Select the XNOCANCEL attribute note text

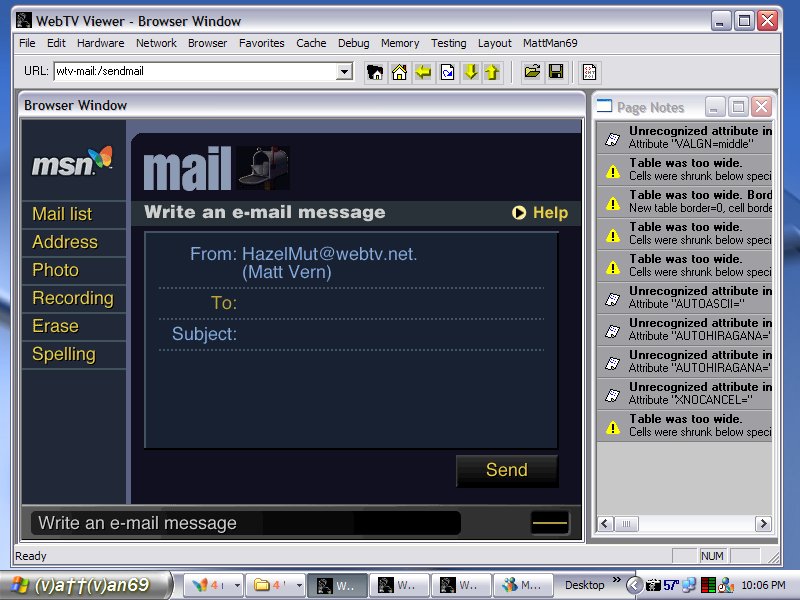click(x=691, y=400)
